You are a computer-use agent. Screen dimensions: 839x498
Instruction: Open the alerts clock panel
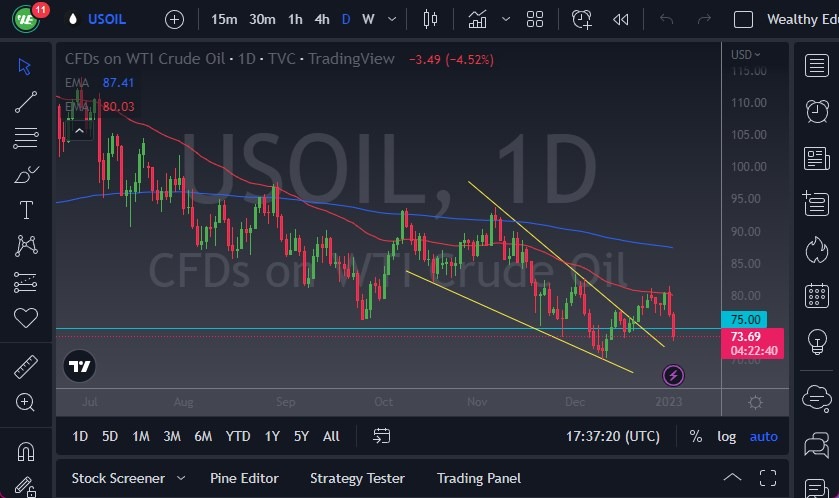tap(817, 110)
